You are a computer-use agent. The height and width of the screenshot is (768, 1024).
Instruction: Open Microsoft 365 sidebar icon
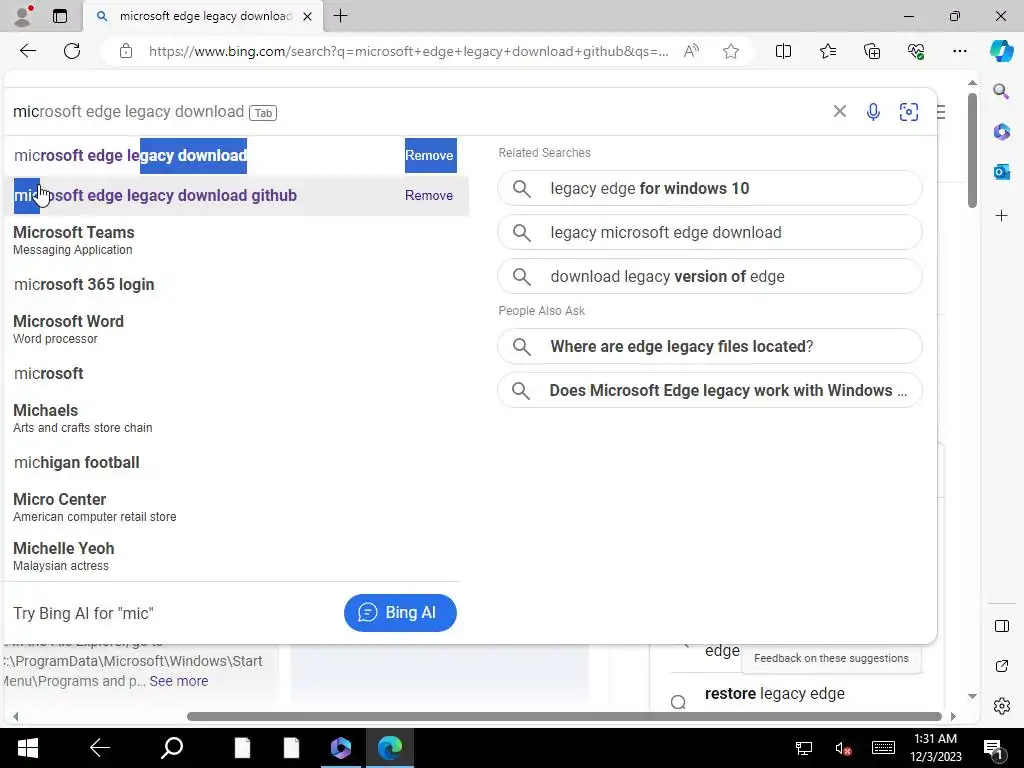pyautogui.click(x=1001, y=132)
